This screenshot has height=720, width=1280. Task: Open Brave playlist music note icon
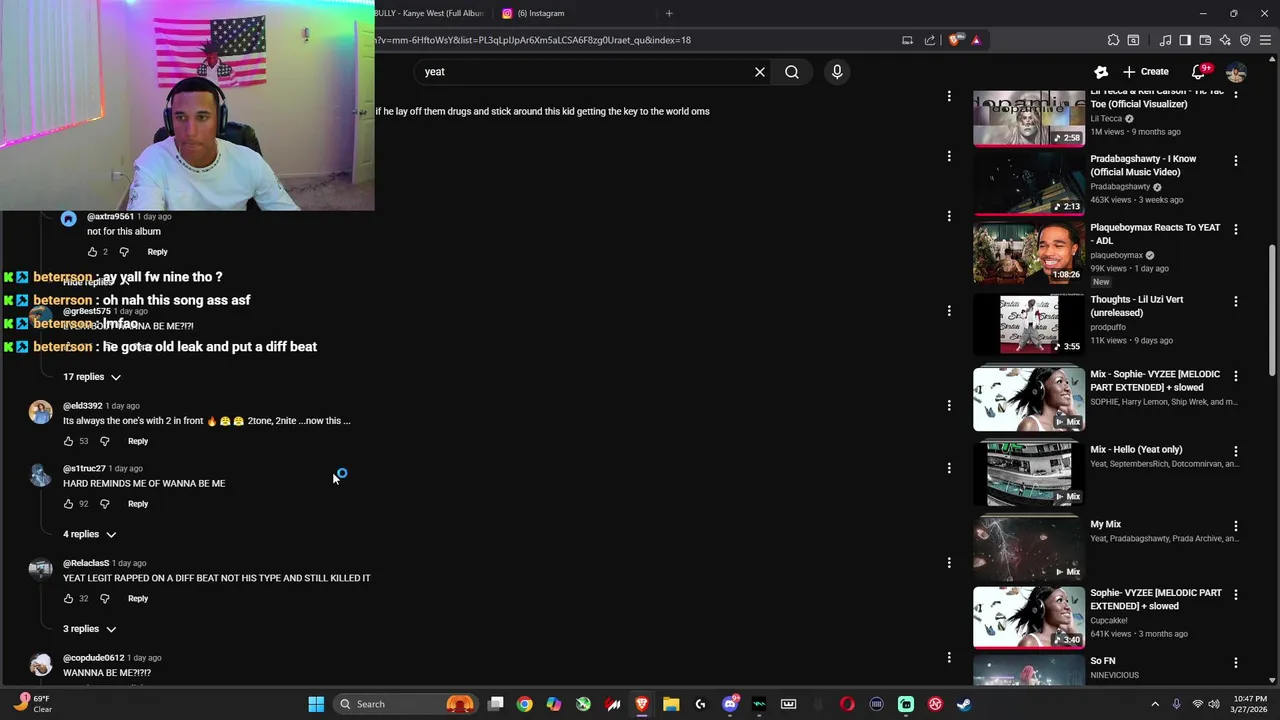1165,40
